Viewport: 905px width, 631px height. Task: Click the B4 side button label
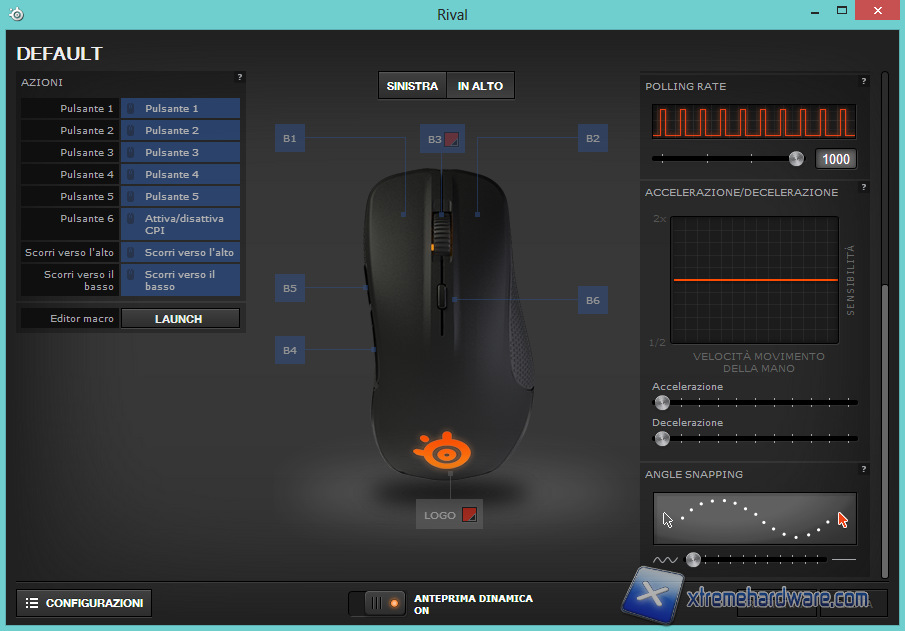(x=290, y=350)
